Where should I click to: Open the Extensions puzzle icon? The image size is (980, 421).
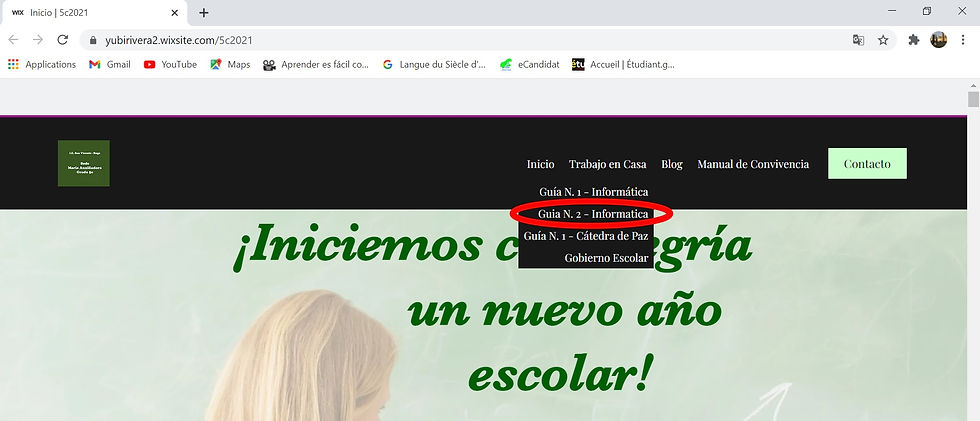point(914,40)
